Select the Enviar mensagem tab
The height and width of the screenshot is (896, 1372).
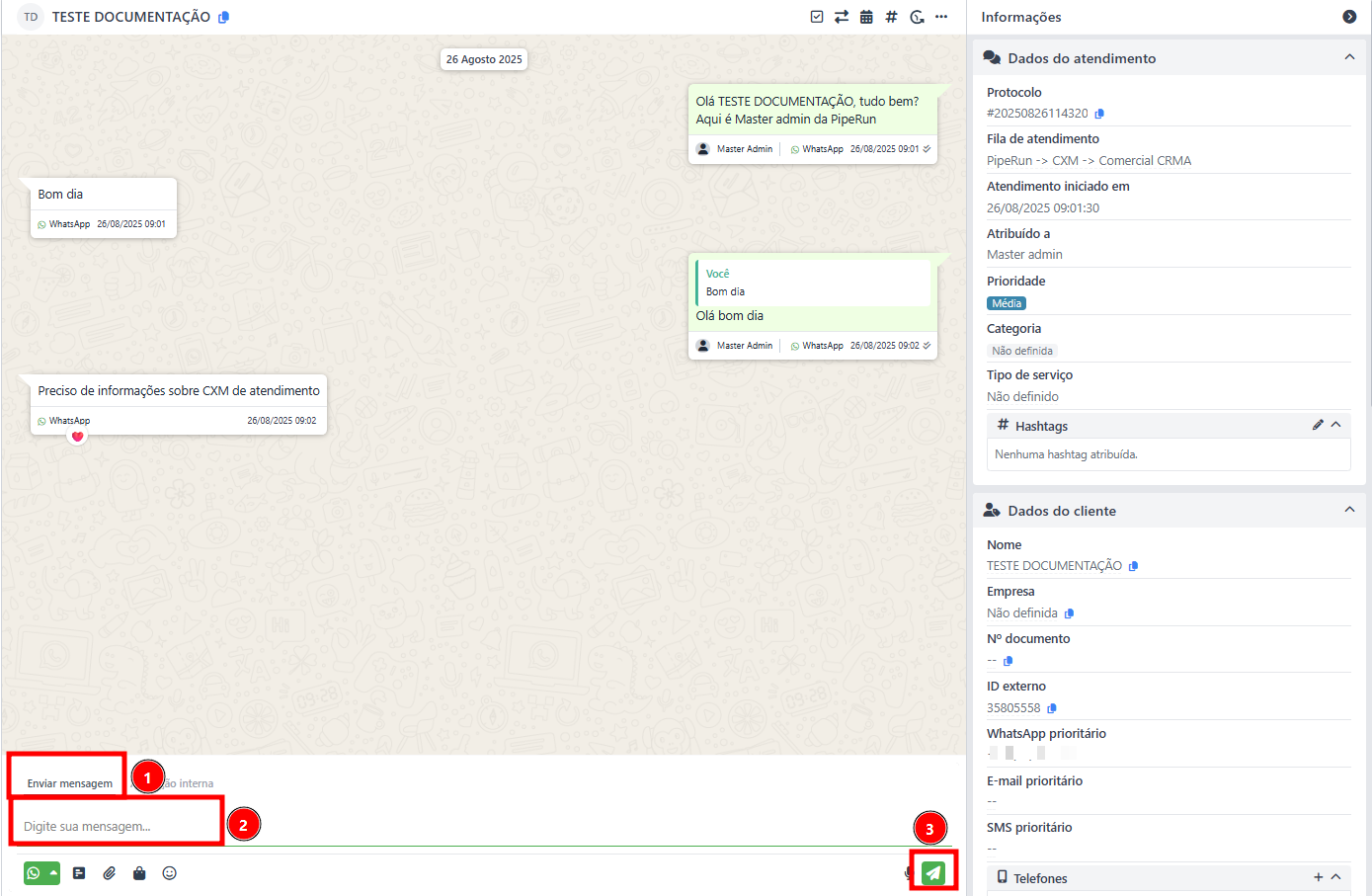(x=69, y=783)
